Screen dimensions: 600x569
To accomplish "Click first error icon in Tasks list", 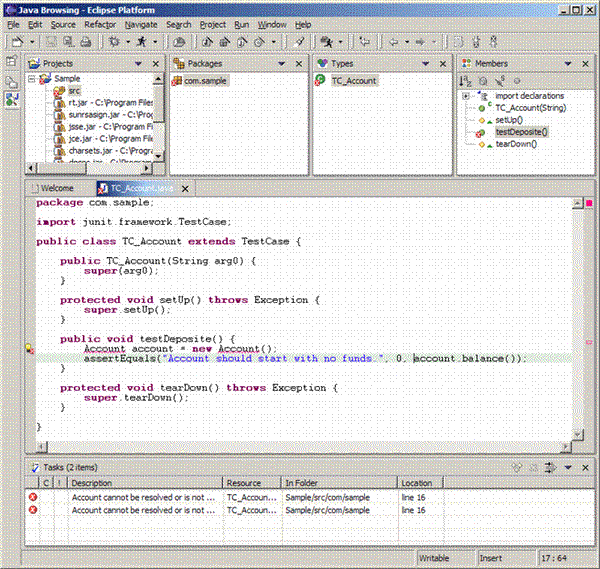I will point(33,497).
